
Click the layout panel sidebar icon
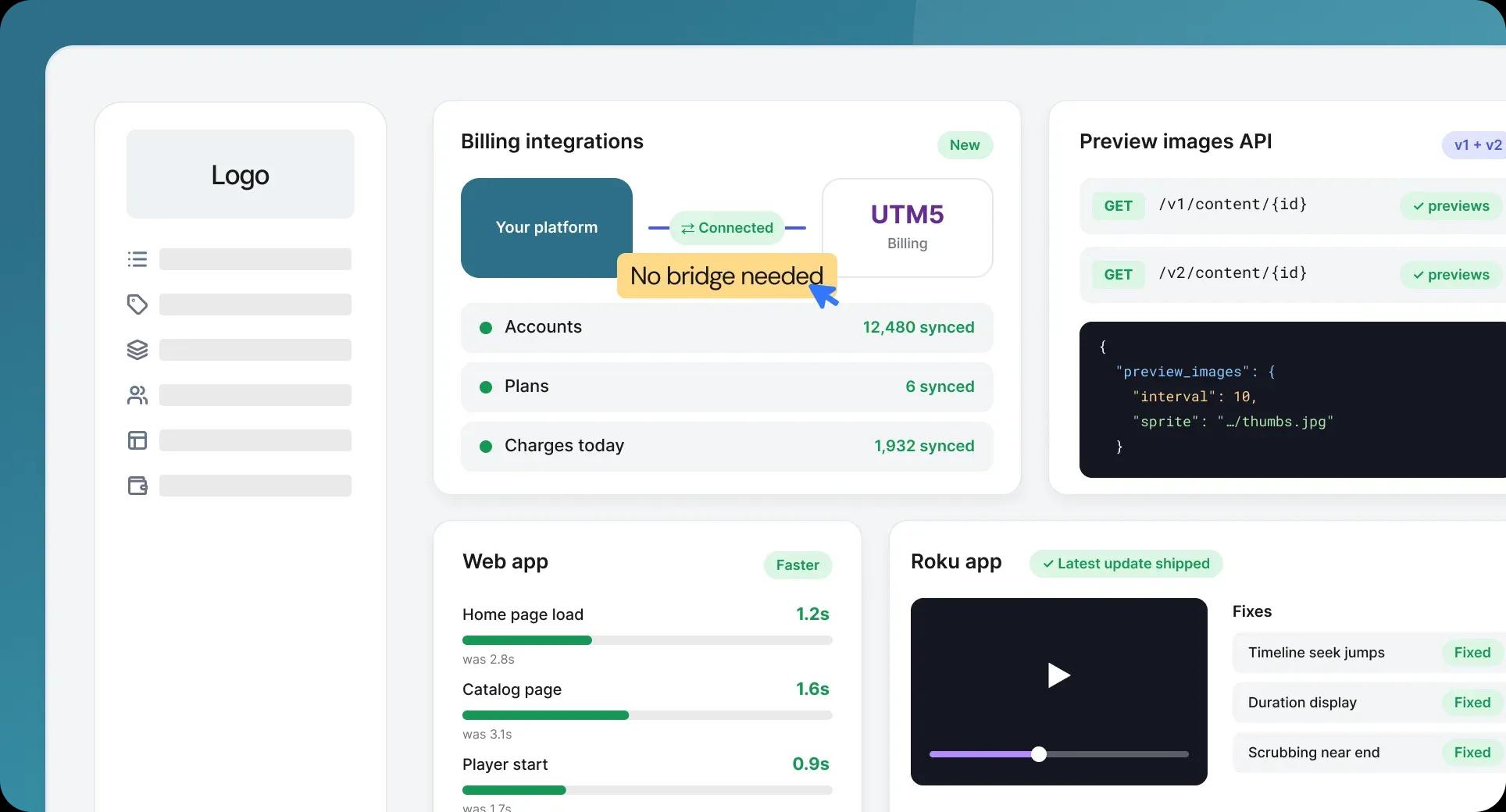click(x=137, y=440)
